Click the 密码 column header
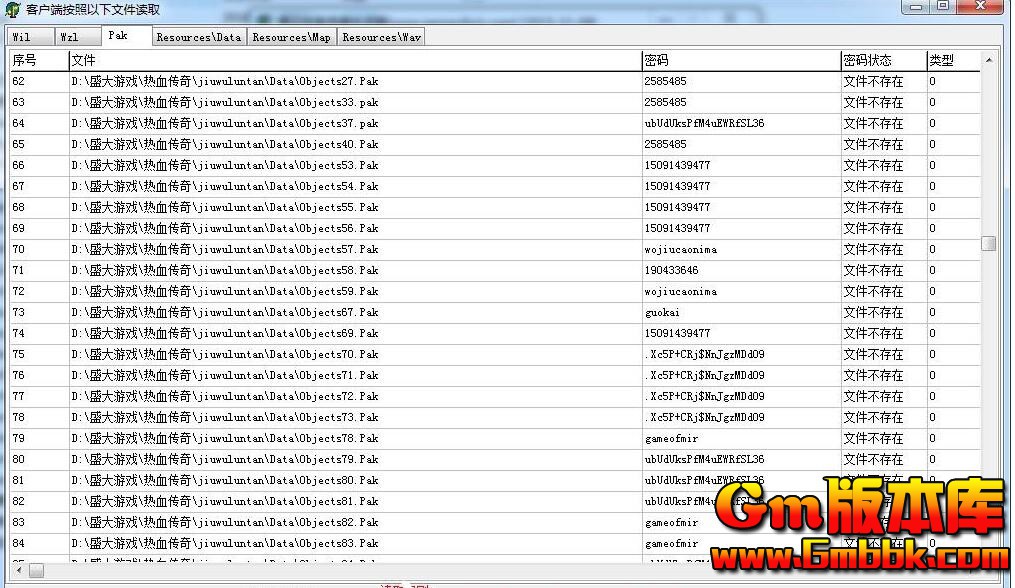 [740, 61]
